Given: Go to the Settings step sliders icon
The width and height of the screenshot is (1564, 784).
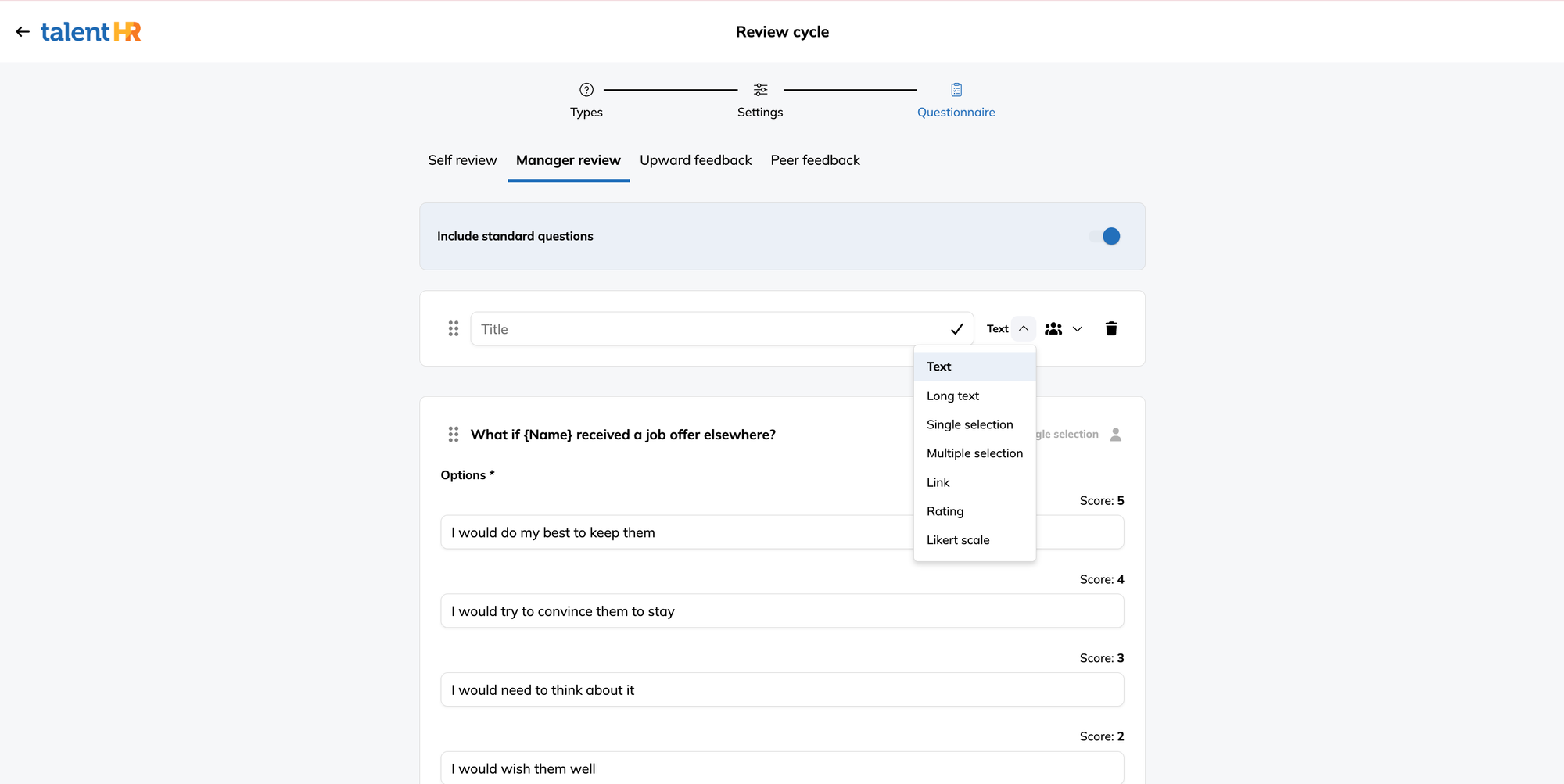Looking at the screenshot, I should [x=760, y=90].
